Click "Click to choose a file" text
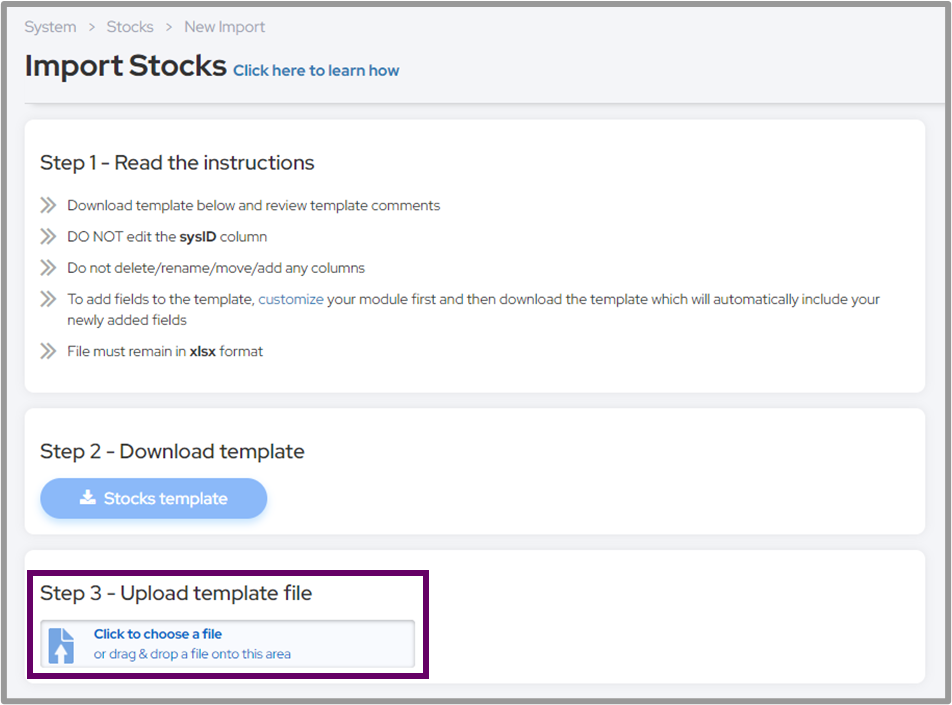The height and width of the screenshot is (705, 952). [157, 634]
